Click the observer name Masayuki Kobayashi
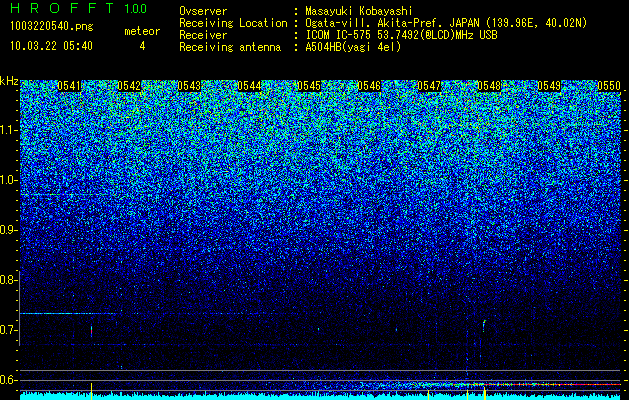Screen dimensions: 629x400 tap(359, 11)
